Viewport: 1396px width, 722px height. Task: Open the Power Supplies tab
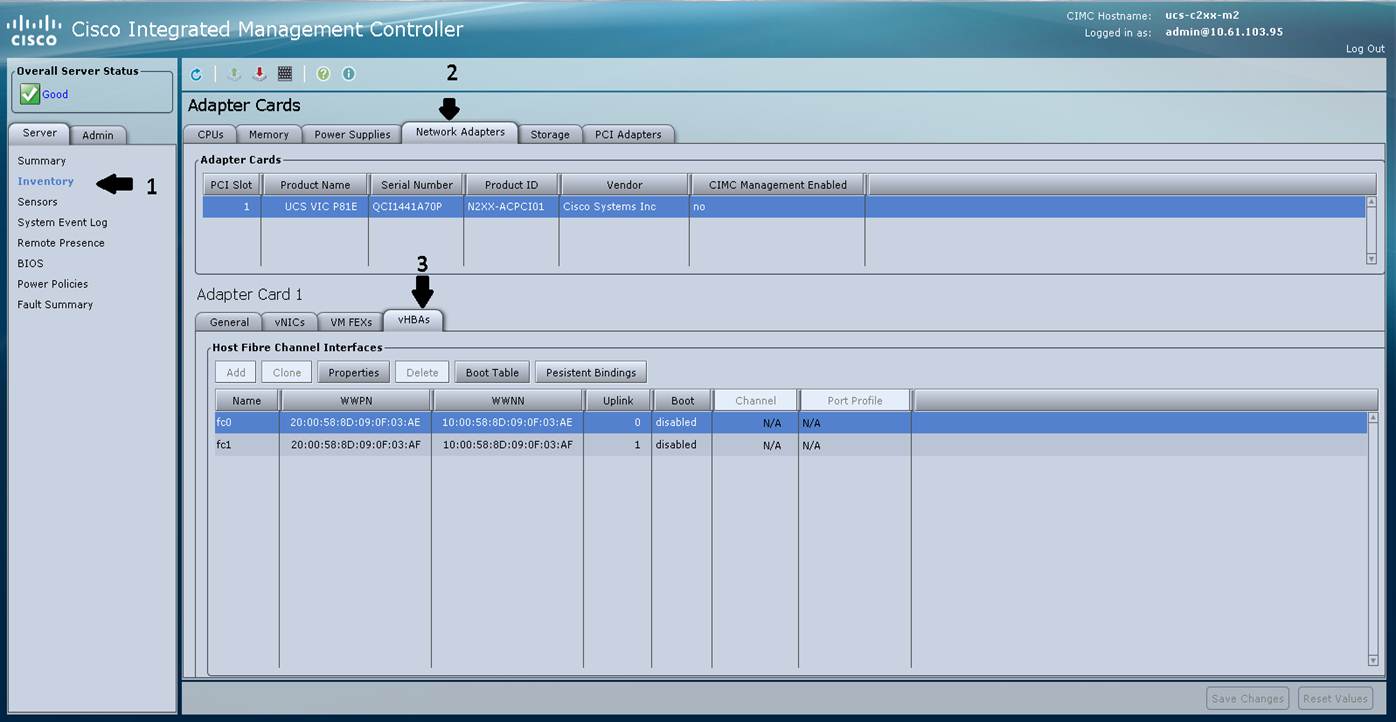point(352,135)
